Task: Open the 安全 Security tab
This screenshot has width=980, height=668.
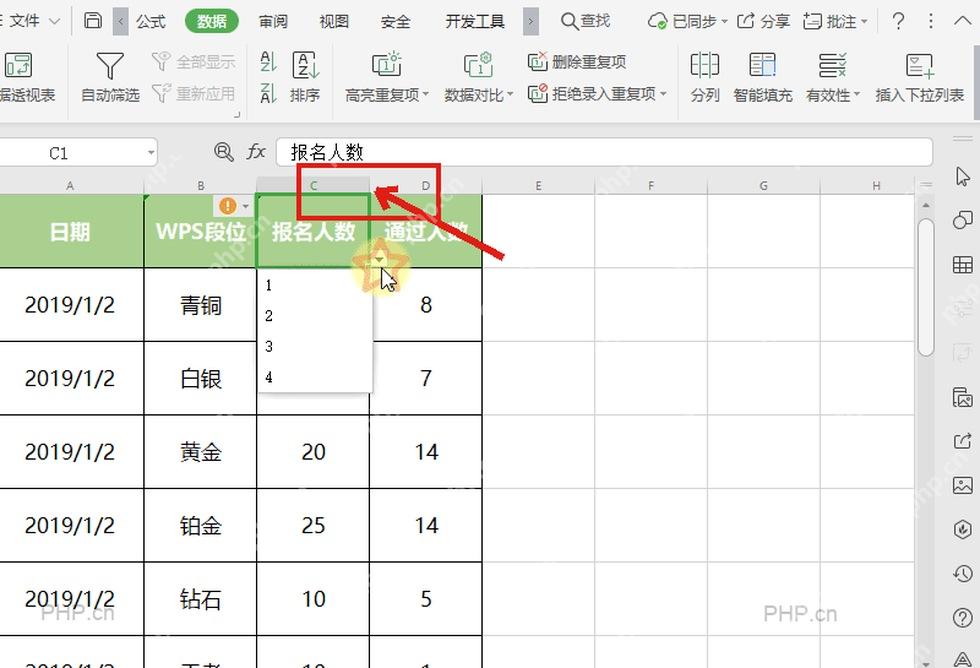Action: [396, 21]
